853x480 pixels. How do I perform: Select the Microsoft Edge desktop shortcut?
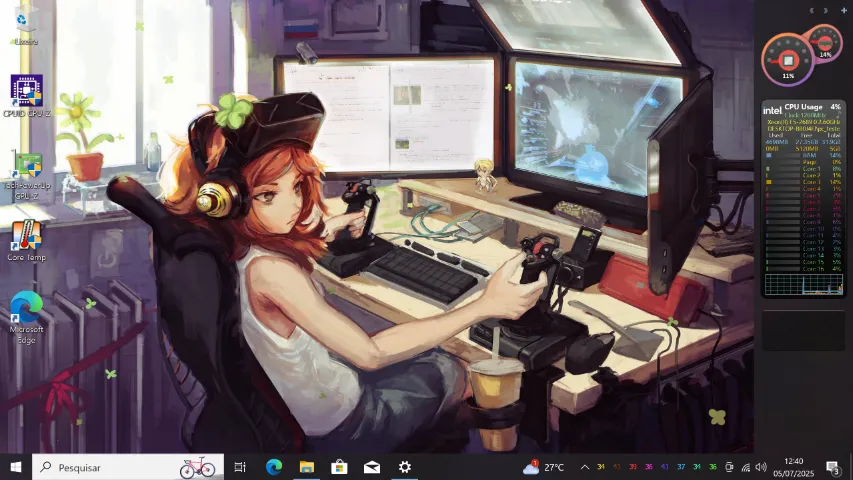click(x=26, y=318)
